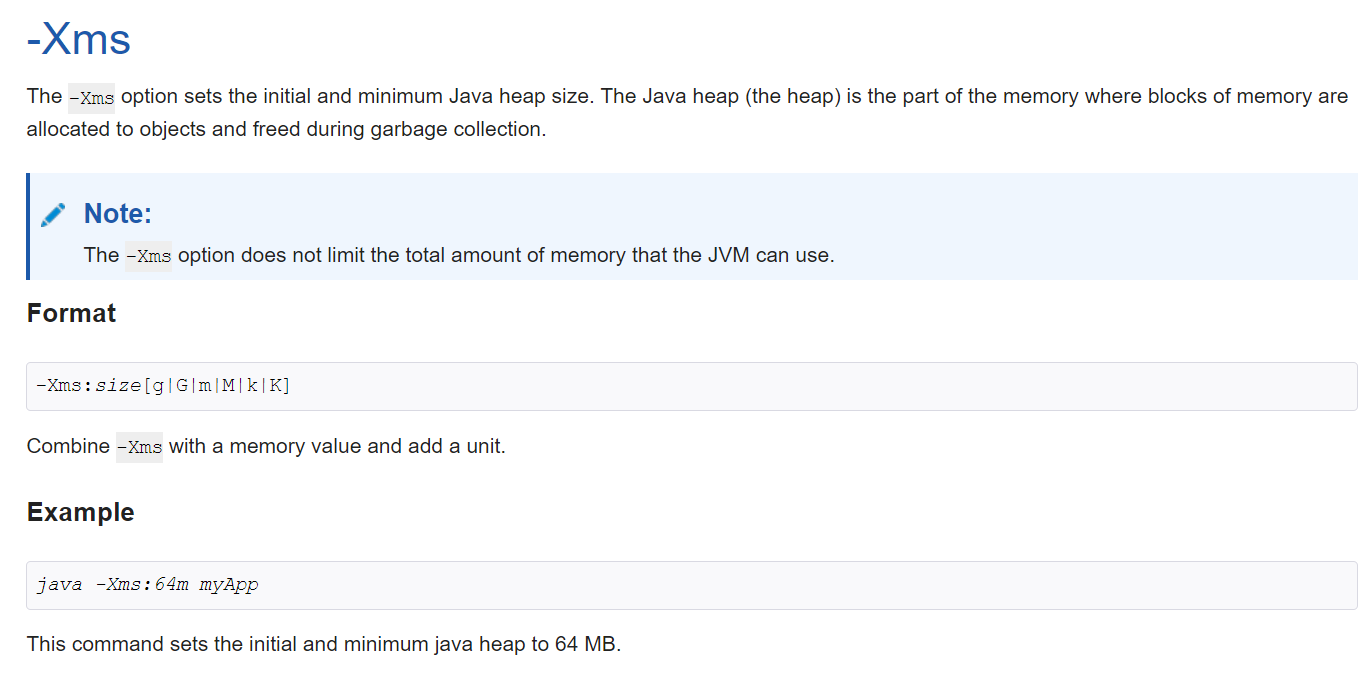
Task: Click the Note: heading text
Action: [x=118, y=213]
